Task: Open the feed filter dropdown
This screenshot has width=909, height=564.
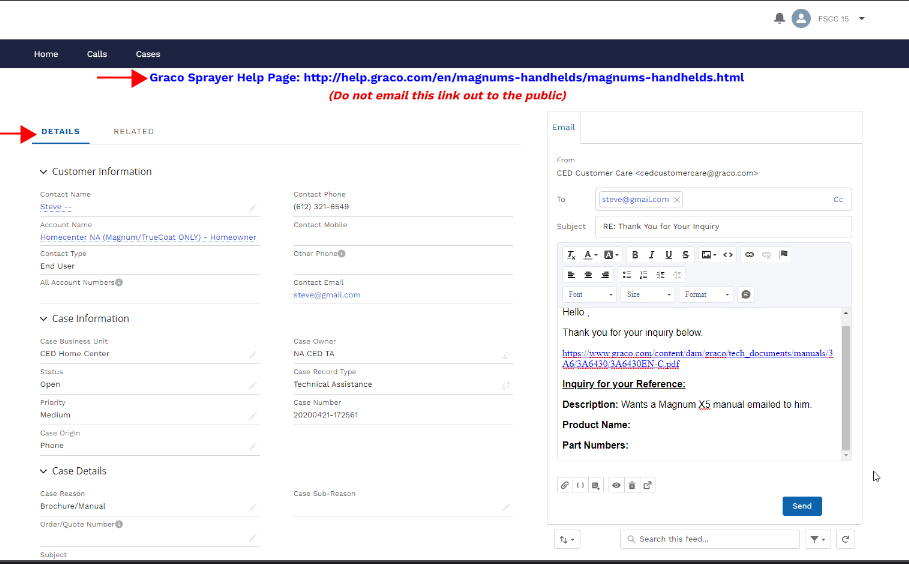Action: click(x=817, y=539)
